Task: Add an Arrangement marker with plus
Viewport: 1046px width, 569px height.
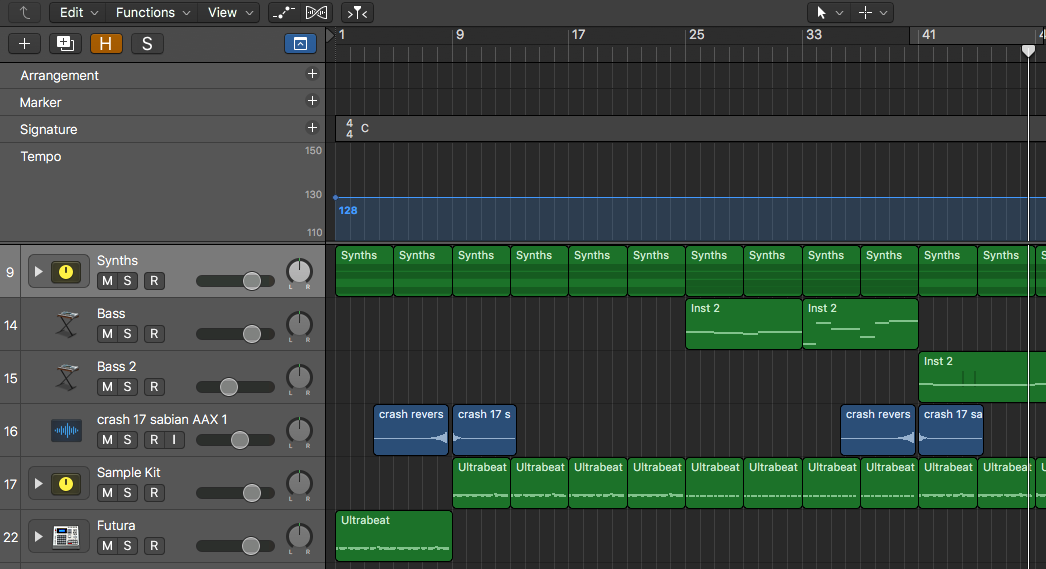Action: point(312,74)
